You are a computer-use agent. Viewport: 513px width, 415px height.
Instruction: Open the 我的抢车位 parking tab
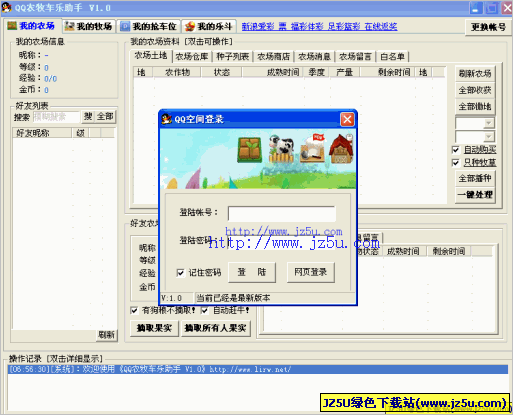(x=148, y=26)
